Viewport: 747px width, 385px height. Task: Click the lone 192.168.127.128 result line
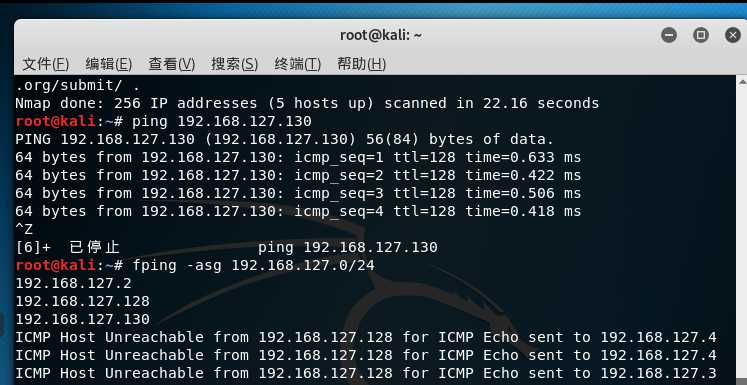(82, 301)
